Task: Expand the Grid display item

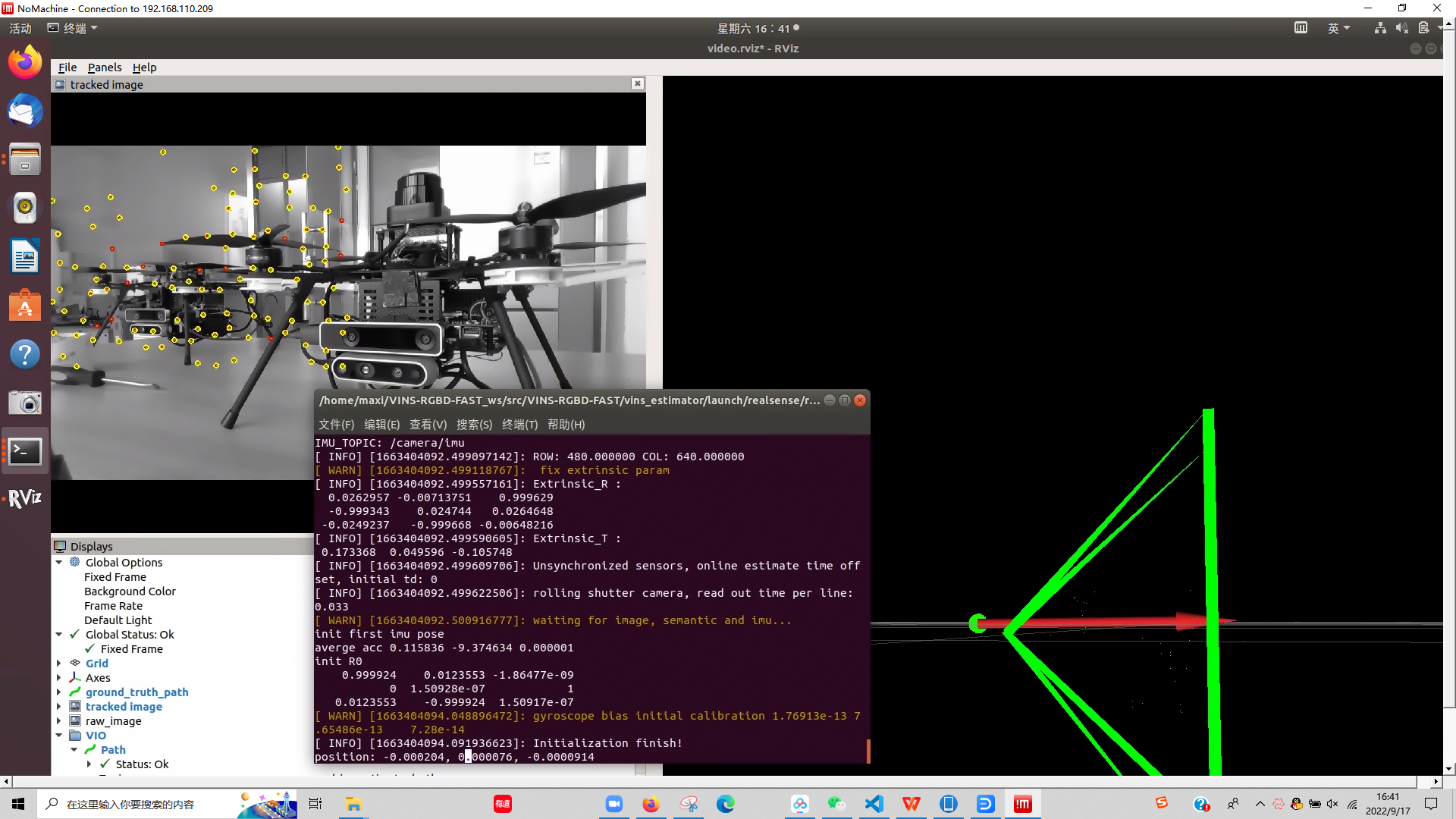Action: (59, 664)
